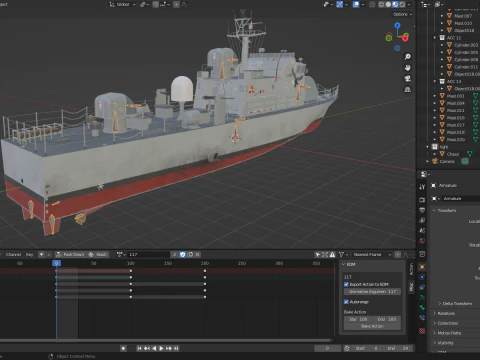Viewport: 480px width, 360px height.
Task: Switch to the Action sidebar tab
Action: point(411,269)
